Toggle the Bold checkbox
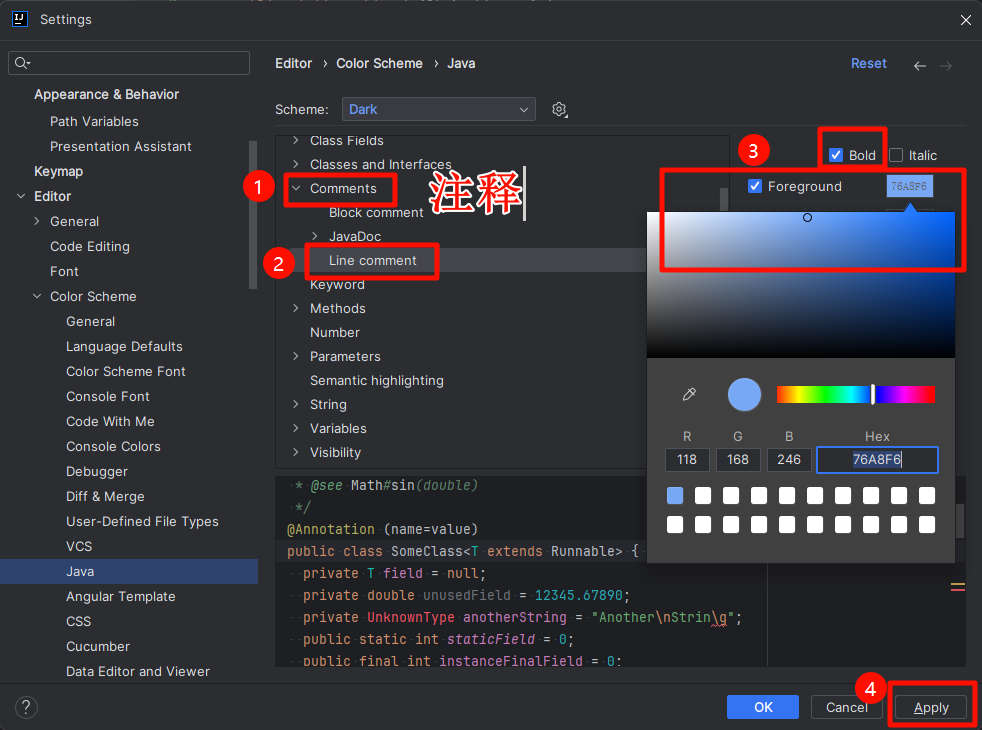The height and width of the screenshot is (730, 982). tap(835, 155)
